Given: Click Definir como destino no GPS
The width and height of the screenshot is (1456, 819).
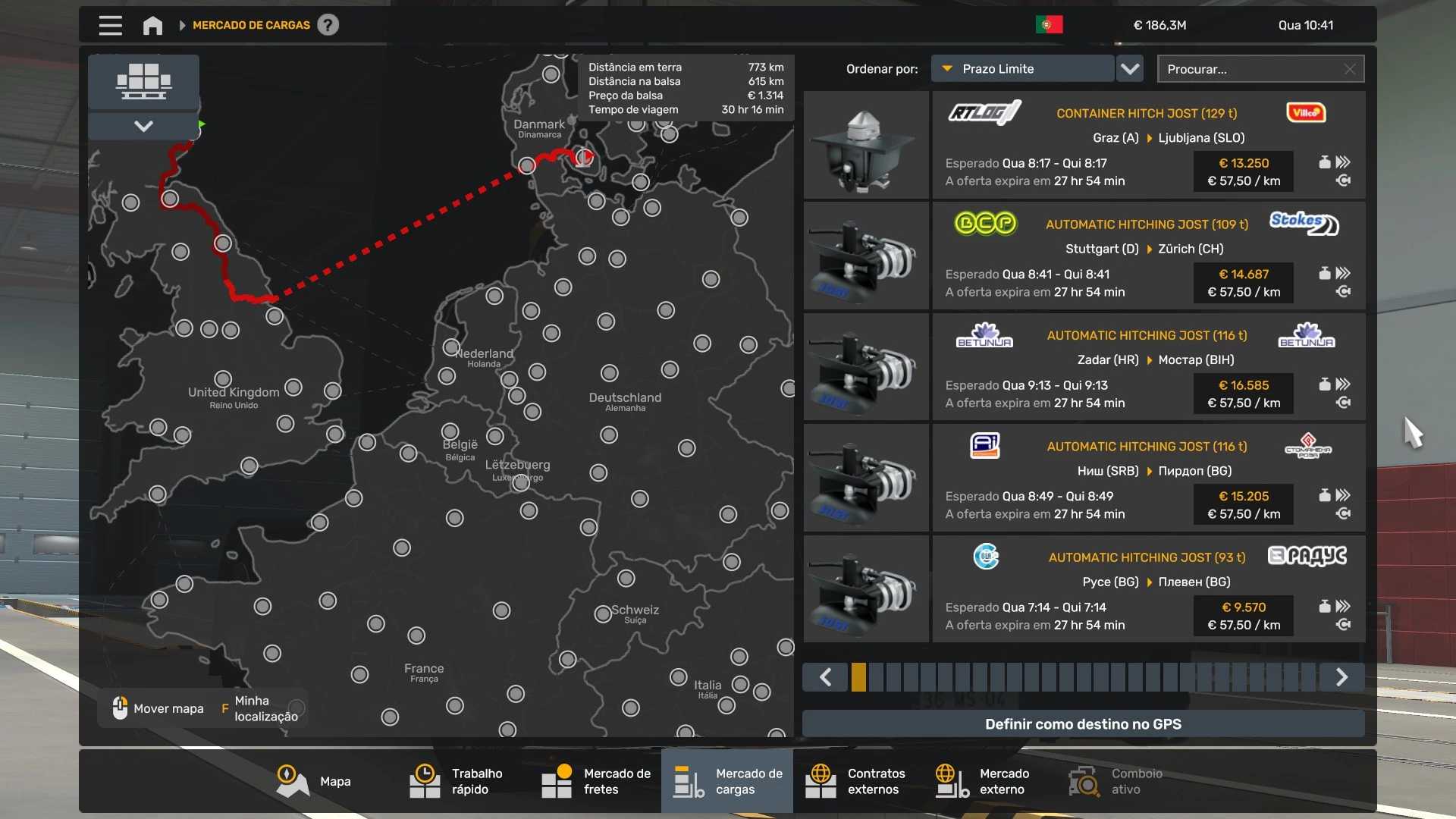Looking at the screenshot, I should coord(1083,724).
